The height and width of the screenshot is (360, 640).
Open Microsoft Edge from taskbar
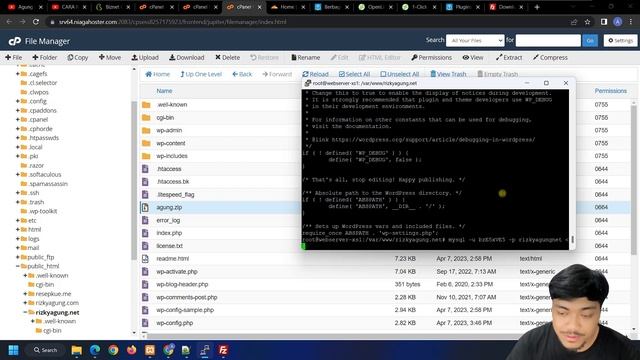click(x=95, y=350)
